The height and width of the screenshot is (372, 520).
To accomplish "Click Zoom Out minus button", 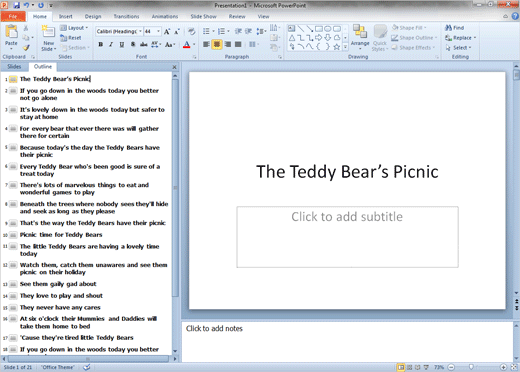I will click(x=451, y=367).
